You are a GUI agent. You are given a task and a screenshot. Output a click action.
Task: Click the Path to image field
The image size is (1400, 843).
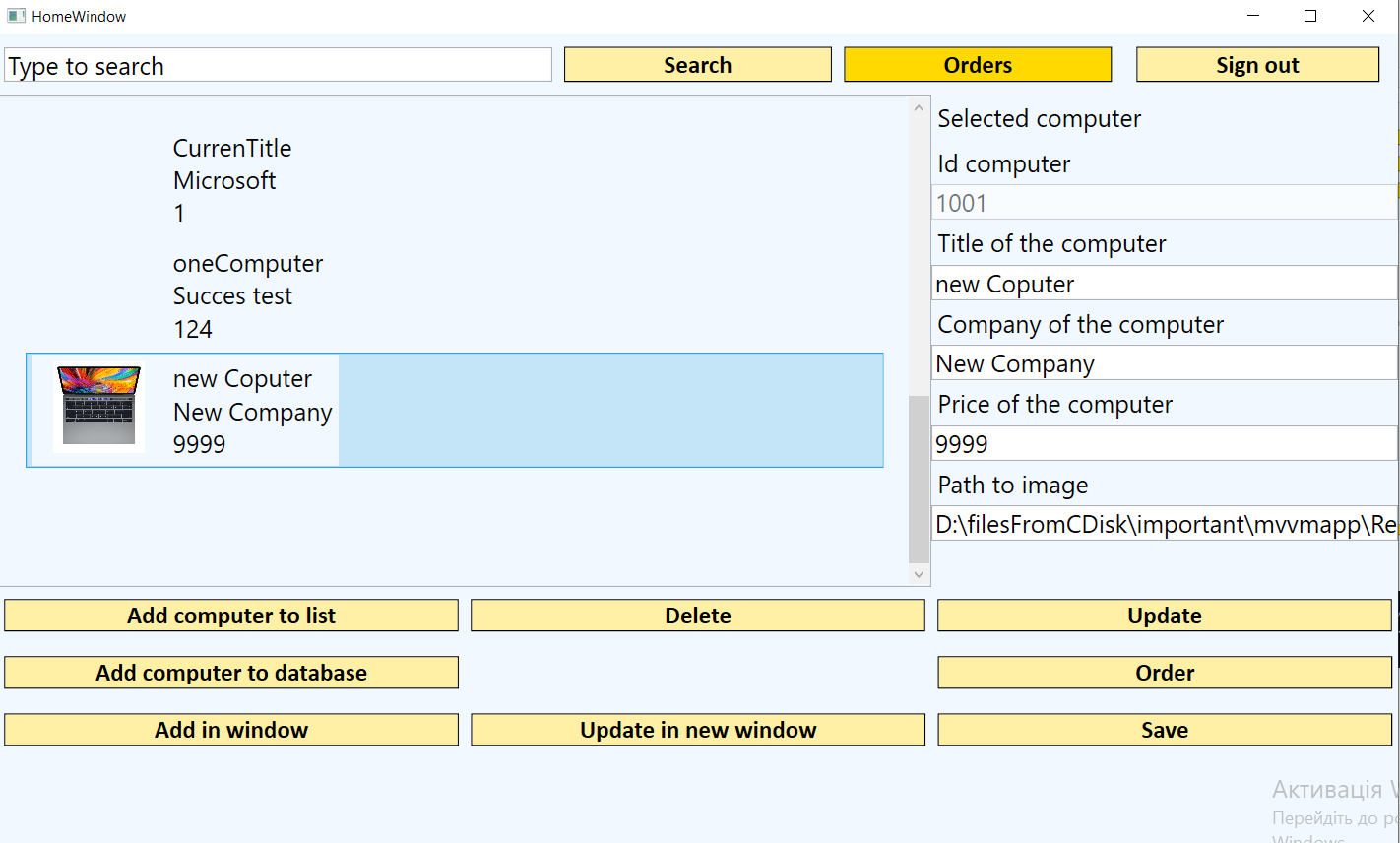coord(1164,524)
